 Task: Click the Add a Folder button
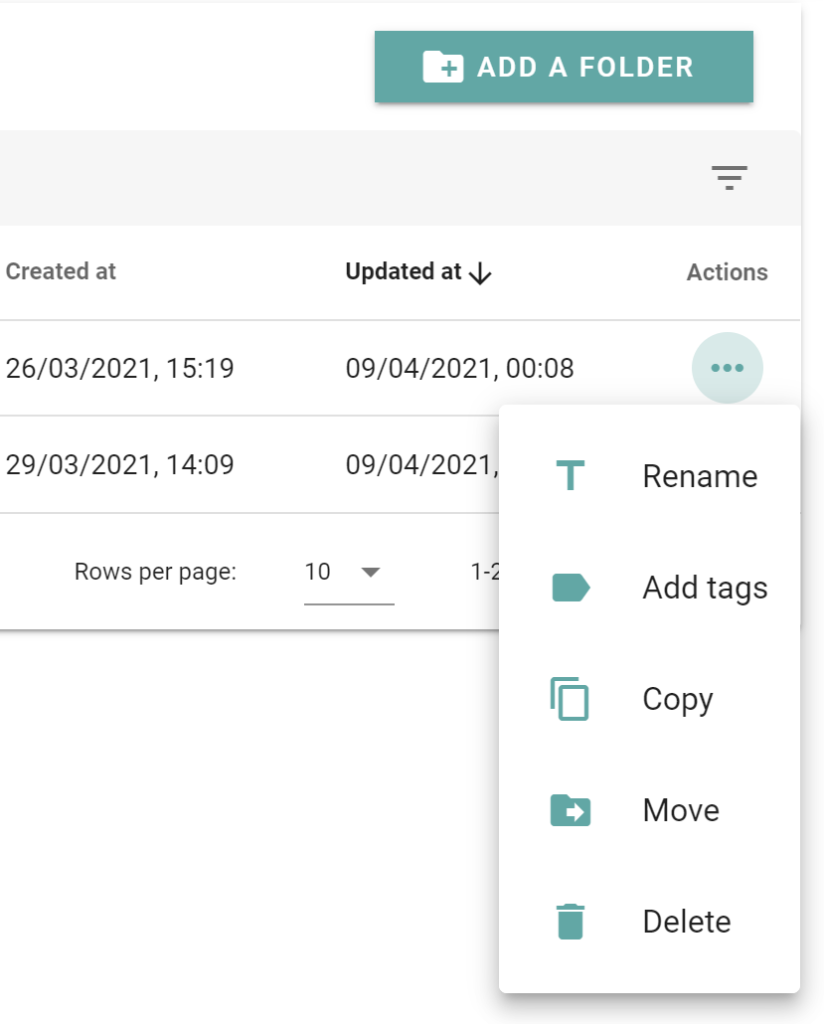(x=563, y=67)
